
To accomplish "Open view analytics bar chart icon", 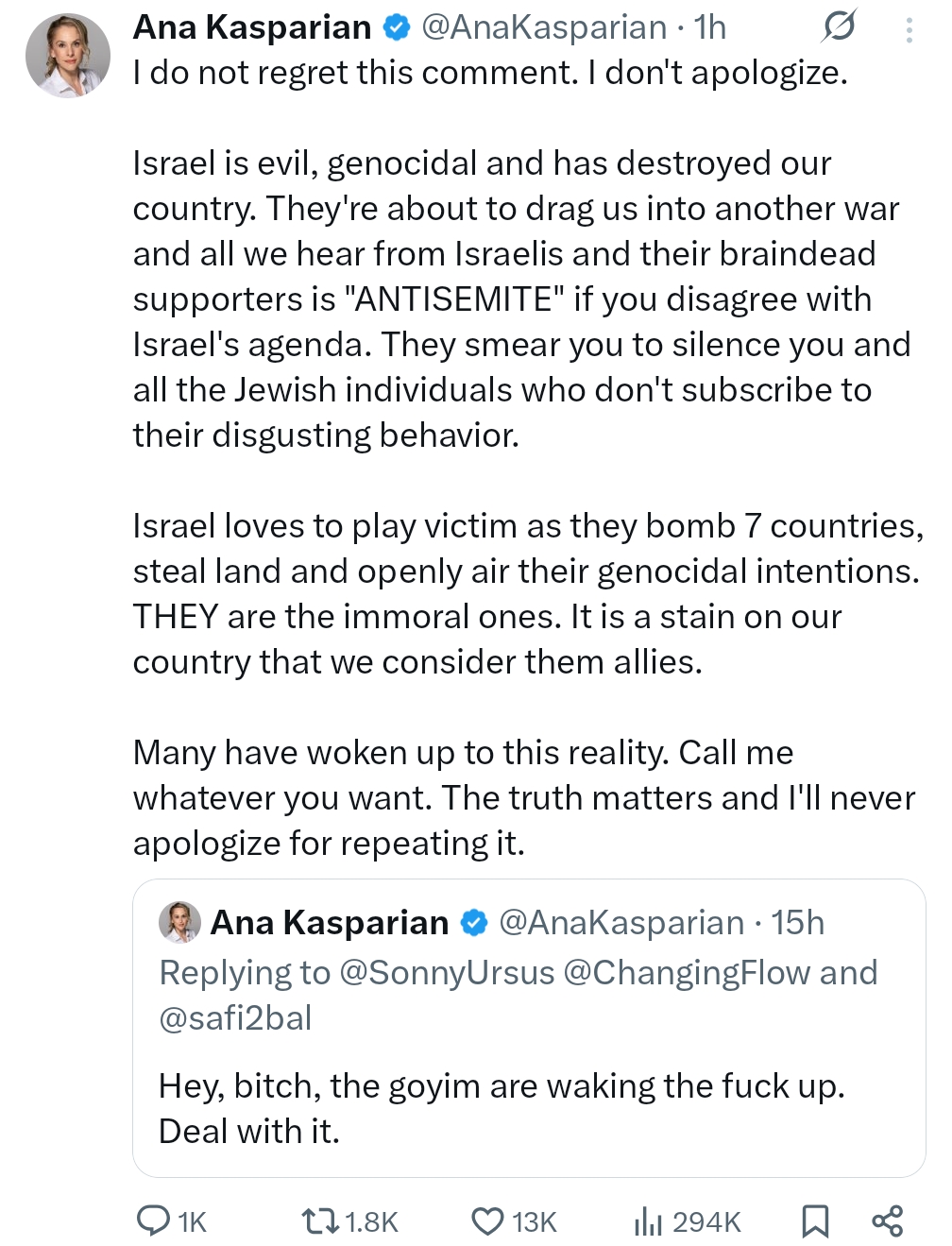I will pyautogui.click(x=648, y=1221).
